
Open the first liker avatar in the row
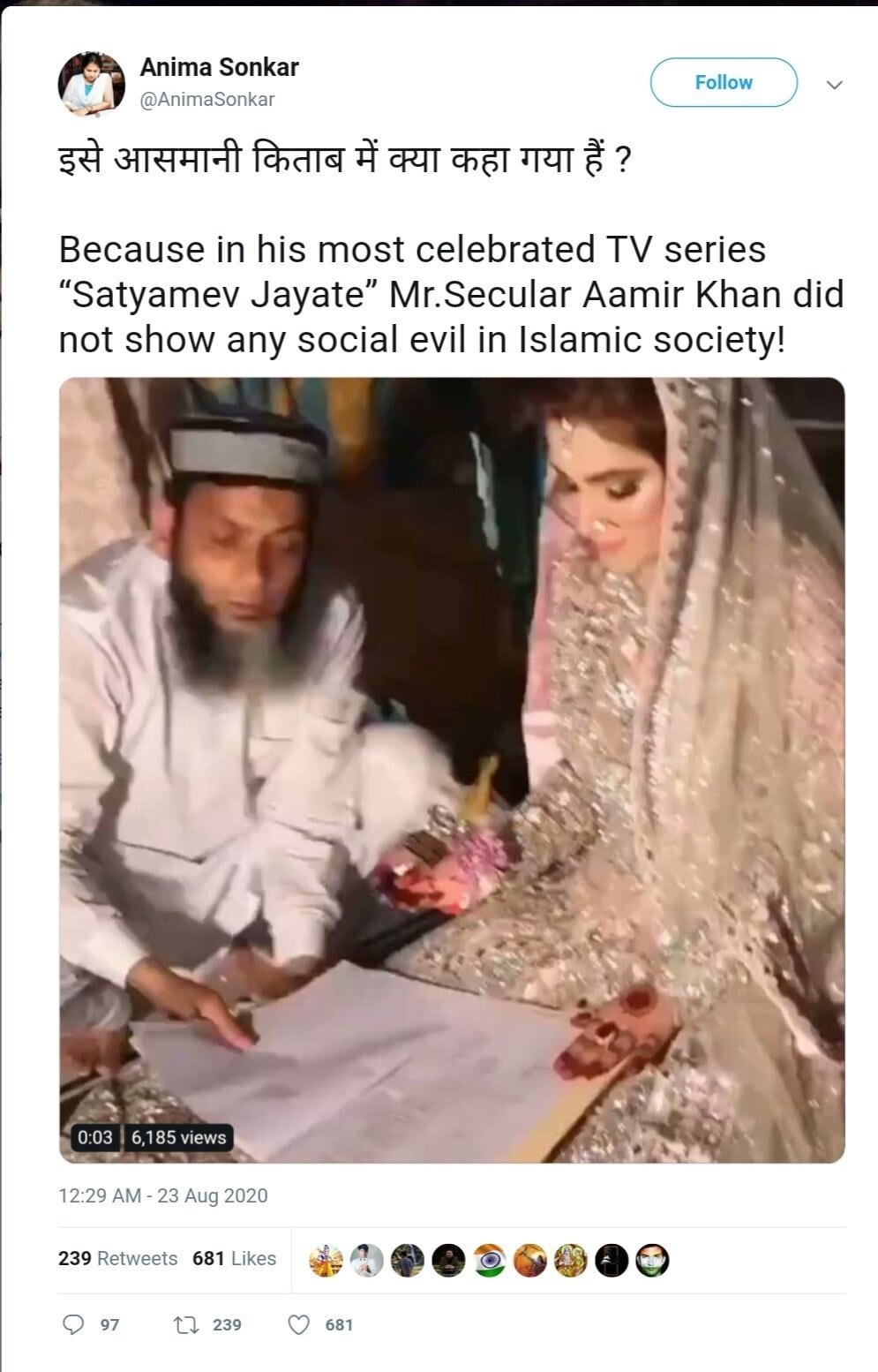click(326, 1260)
